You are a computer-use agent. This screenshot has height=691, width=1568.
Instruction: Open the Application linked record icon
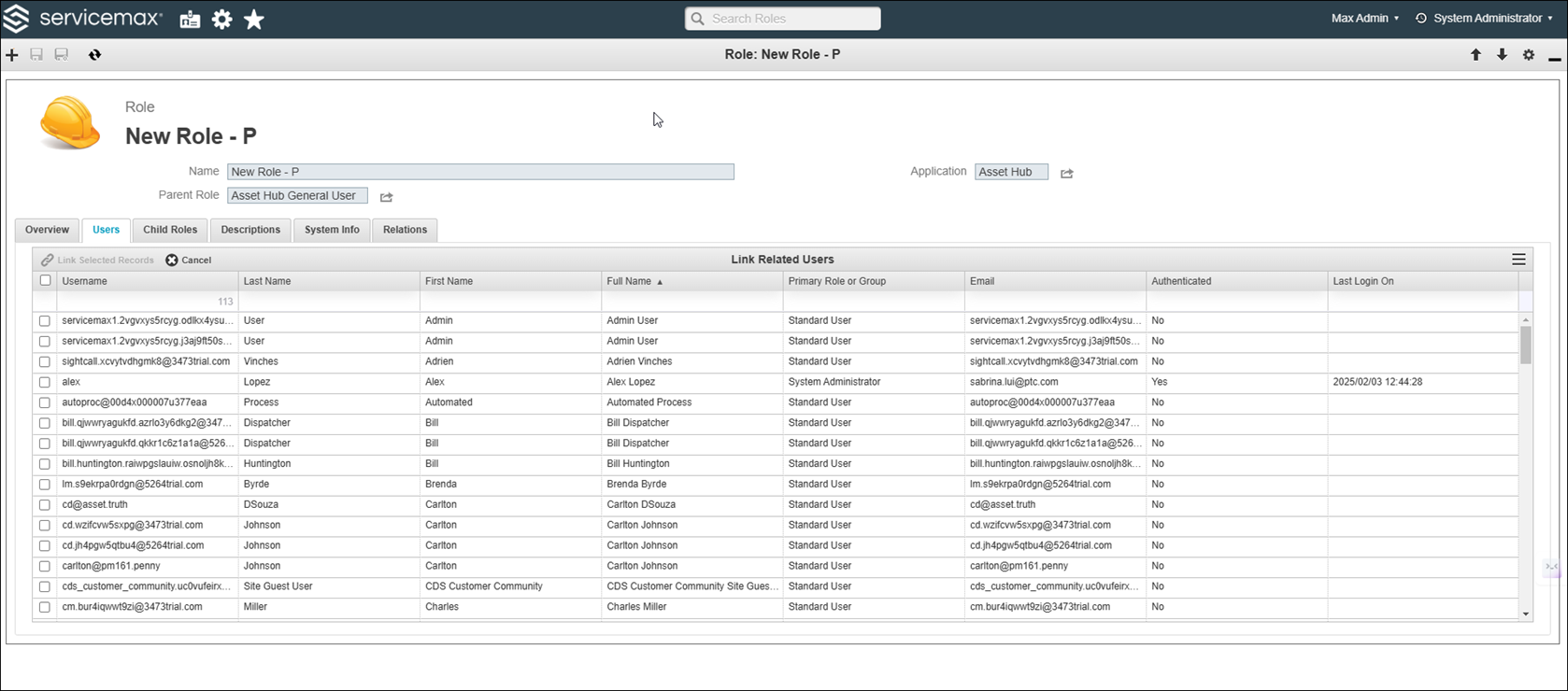coord(1066,174)
